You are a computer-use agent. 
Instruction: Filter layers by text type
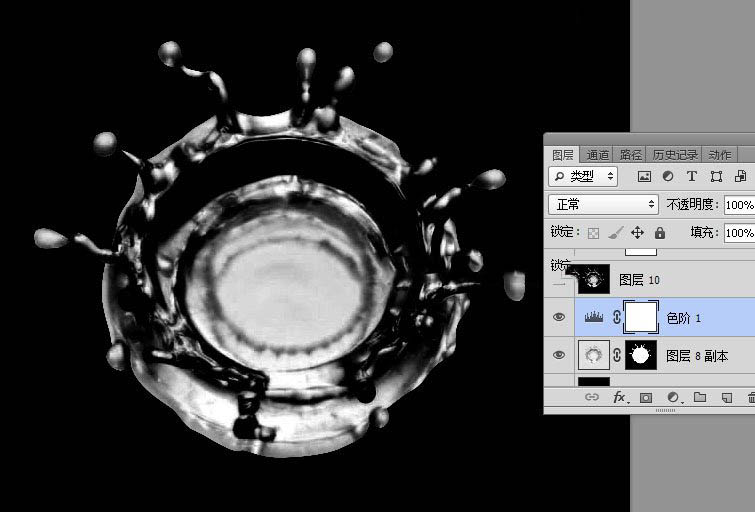(691, 176)
